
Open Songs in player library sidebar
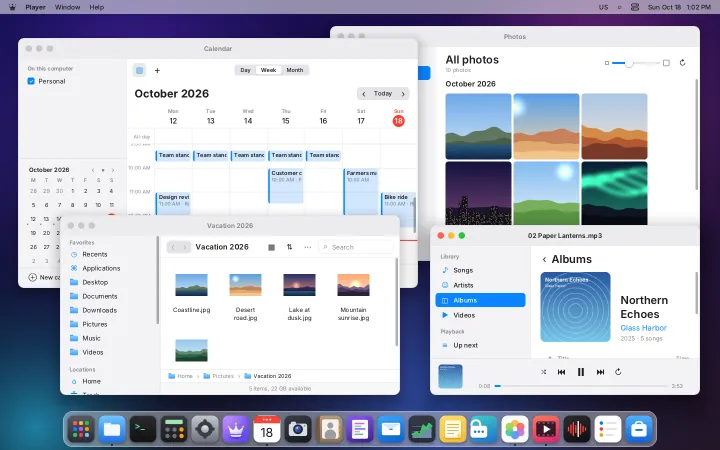(x=480, y=270)
